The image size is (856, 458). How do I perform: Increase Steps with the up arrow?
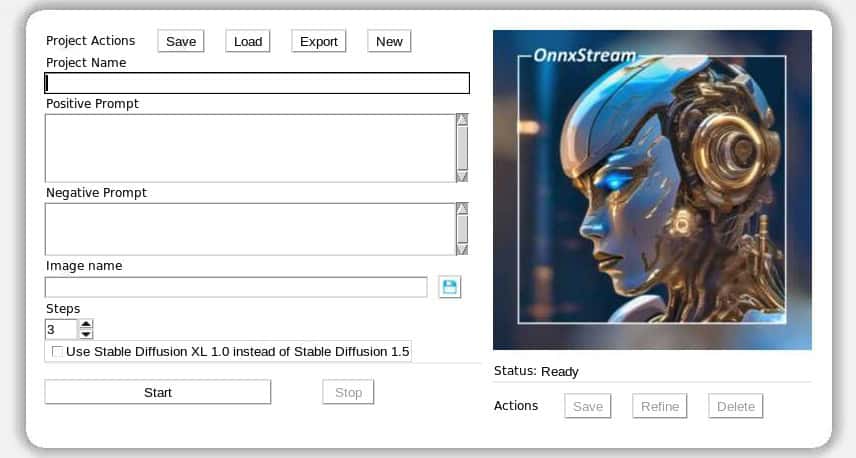point(86,324)
